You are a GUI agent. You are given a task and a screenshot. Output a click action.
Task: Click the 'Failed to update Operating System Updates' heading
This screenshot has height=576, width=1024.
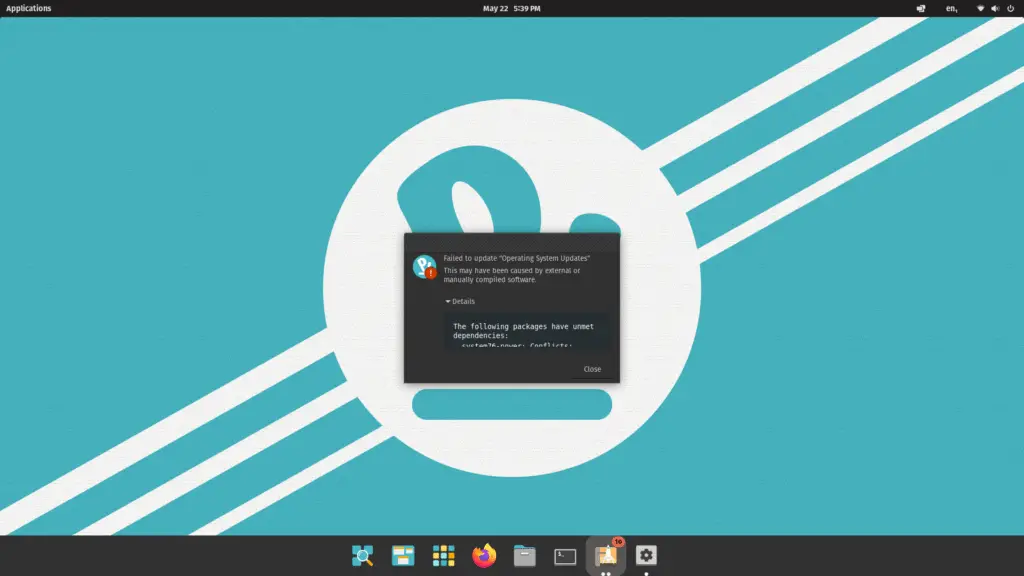click(516, 258)
